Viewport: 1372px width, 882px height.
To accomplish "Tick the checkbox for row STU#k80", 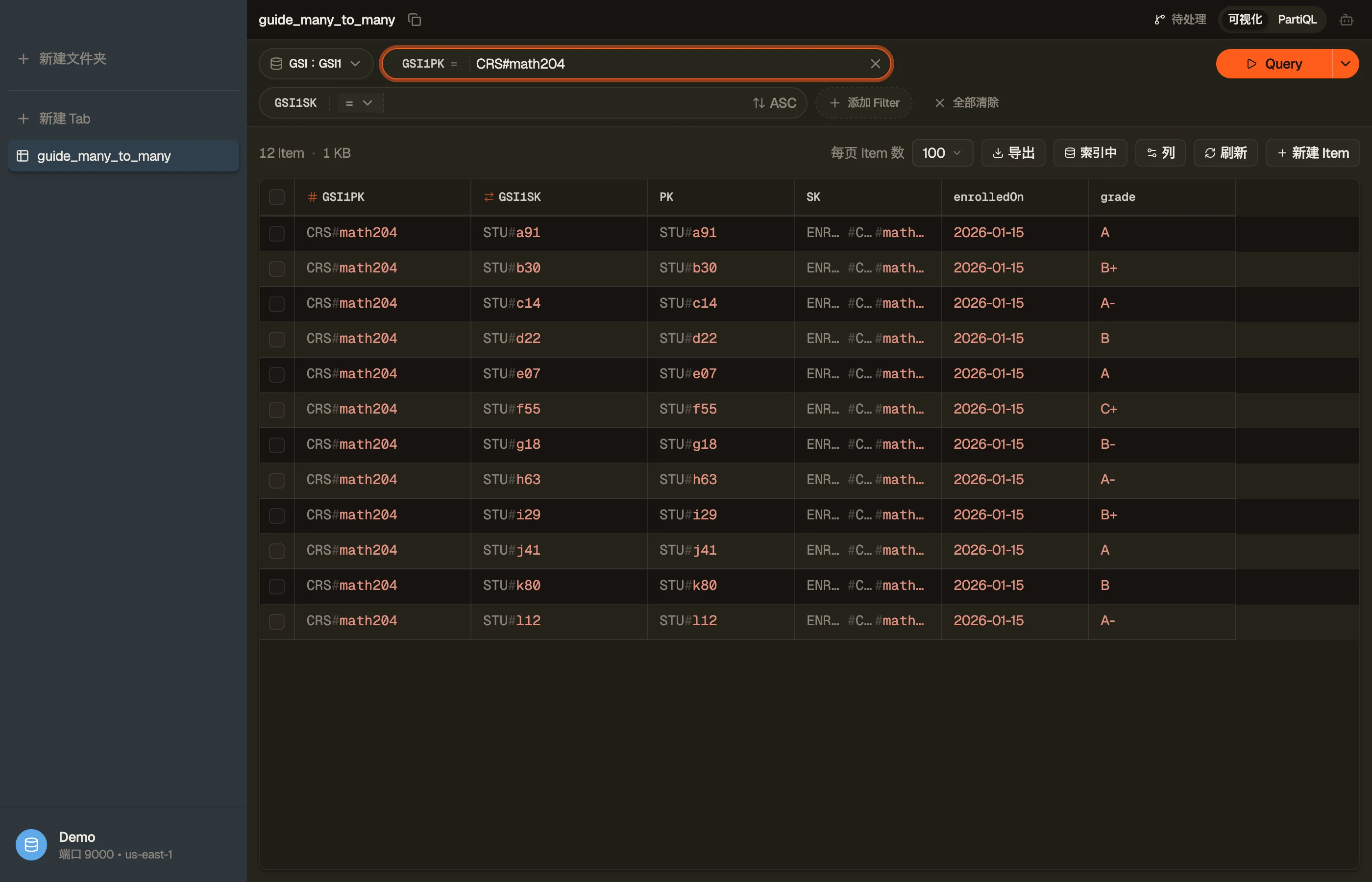I will (x=276, y=586).
